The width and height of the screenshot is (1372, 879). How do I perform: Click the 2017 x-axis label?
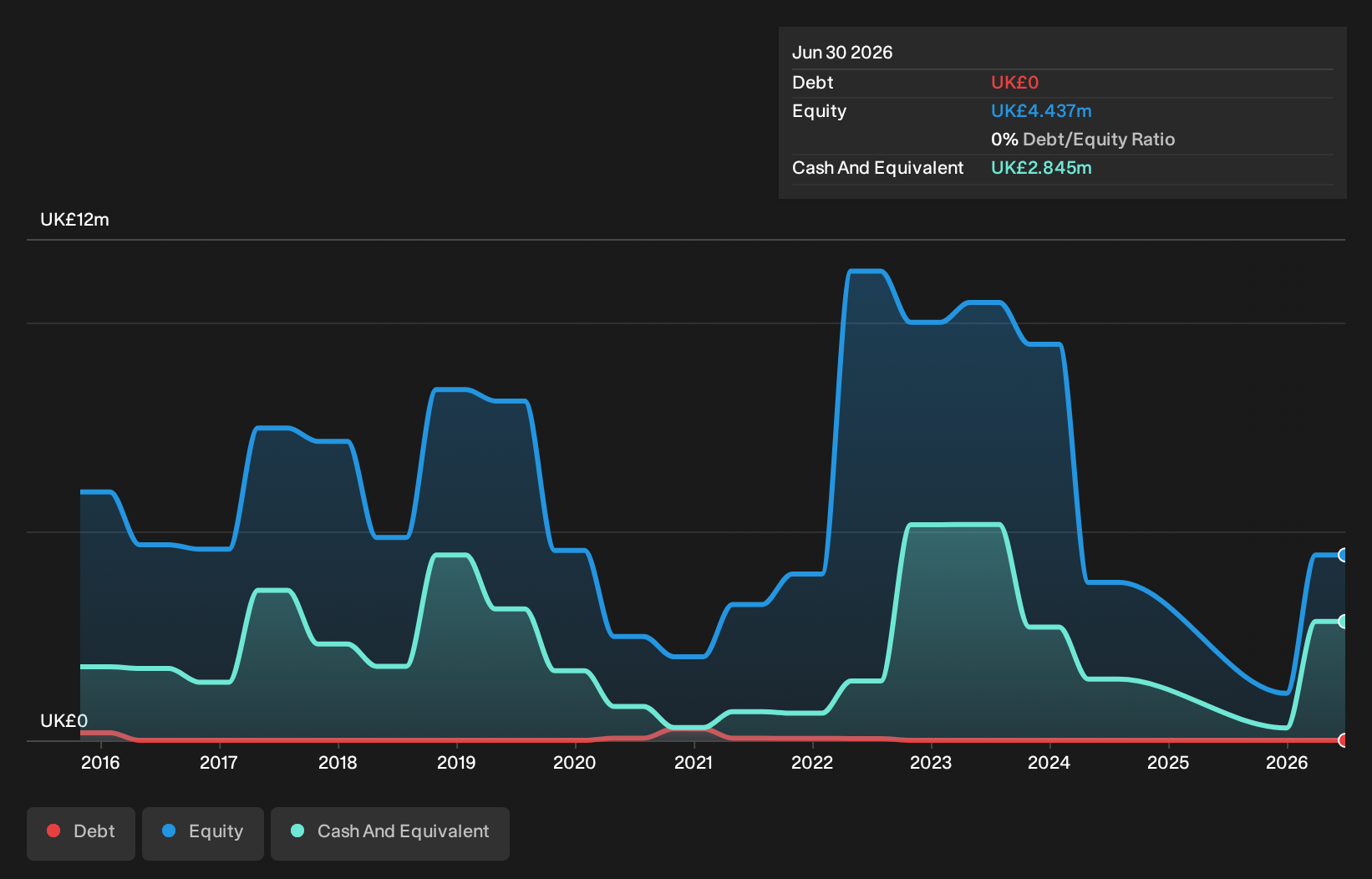pyautogui.click(x=219, y=762)
